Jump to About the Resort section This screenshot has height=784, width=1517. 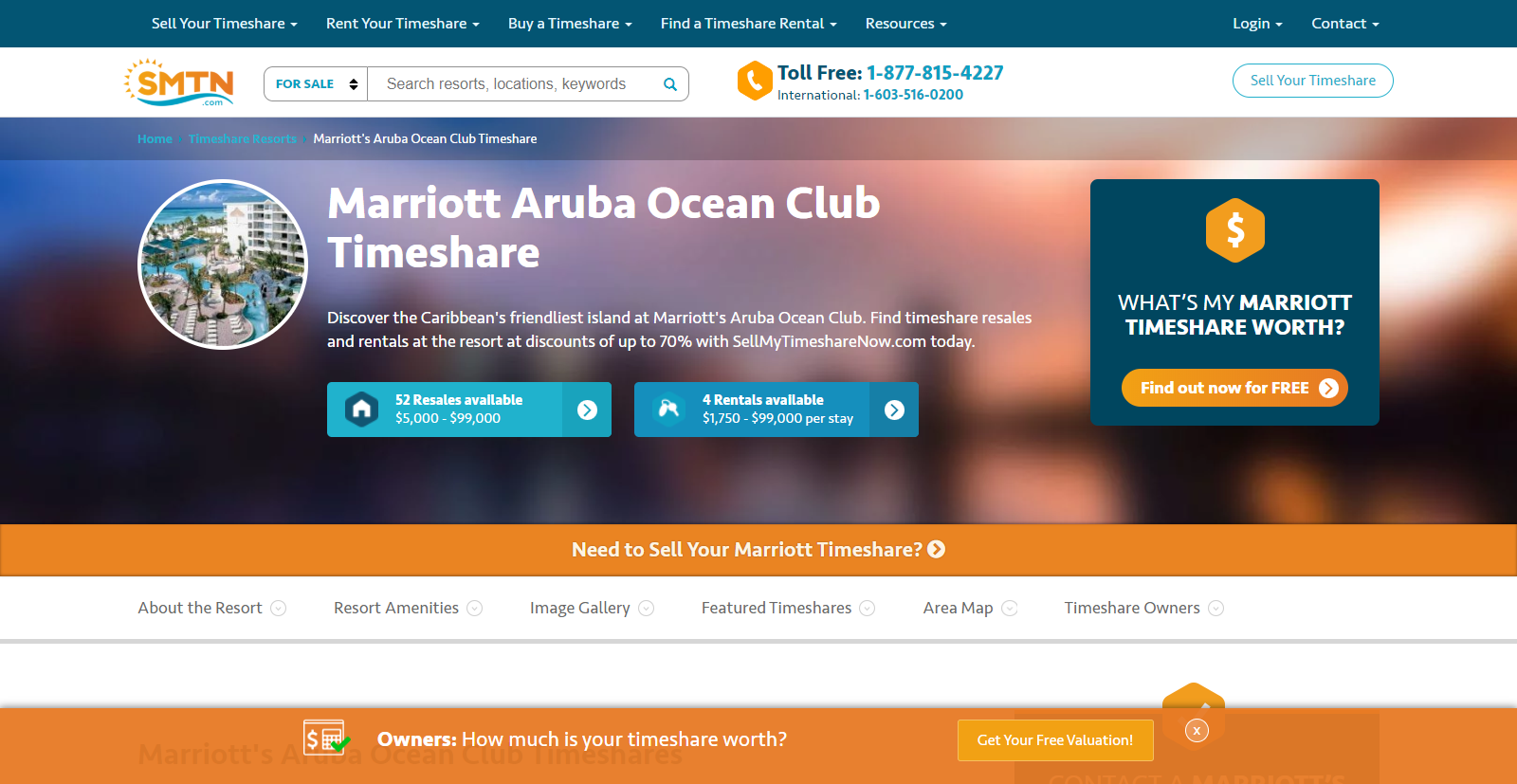click(212, 608)
